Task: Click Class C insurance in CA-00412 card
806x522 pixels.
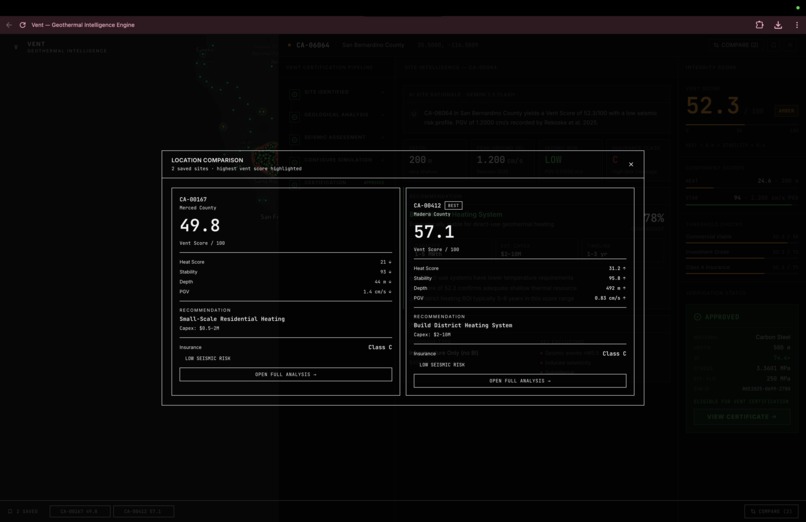Action: click(614, 353)
